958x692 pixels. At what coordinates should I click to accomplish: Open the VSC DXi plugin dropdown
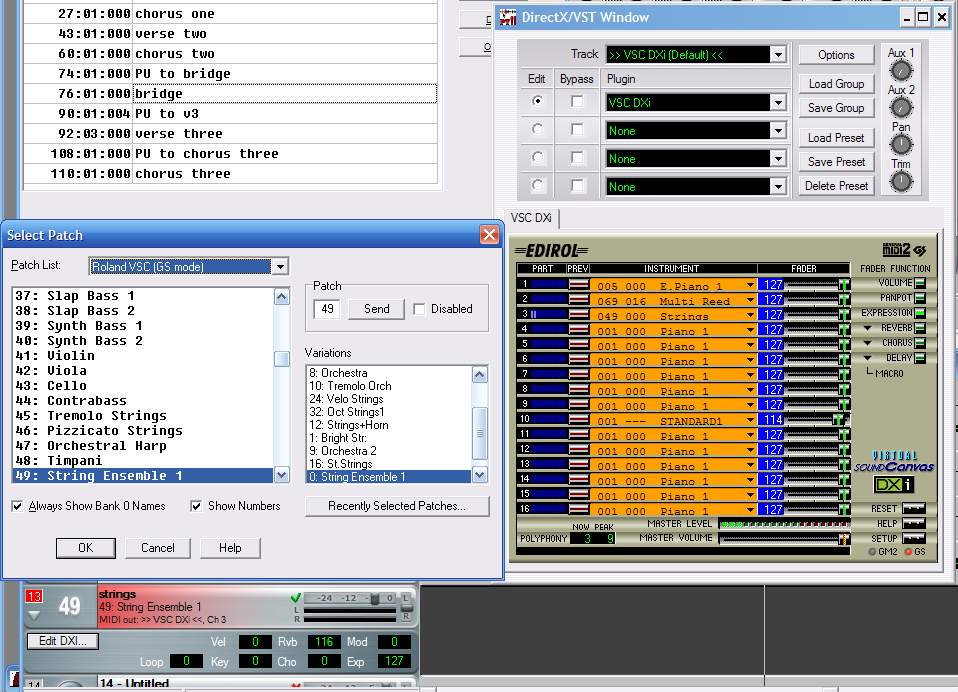coord(778,103)
